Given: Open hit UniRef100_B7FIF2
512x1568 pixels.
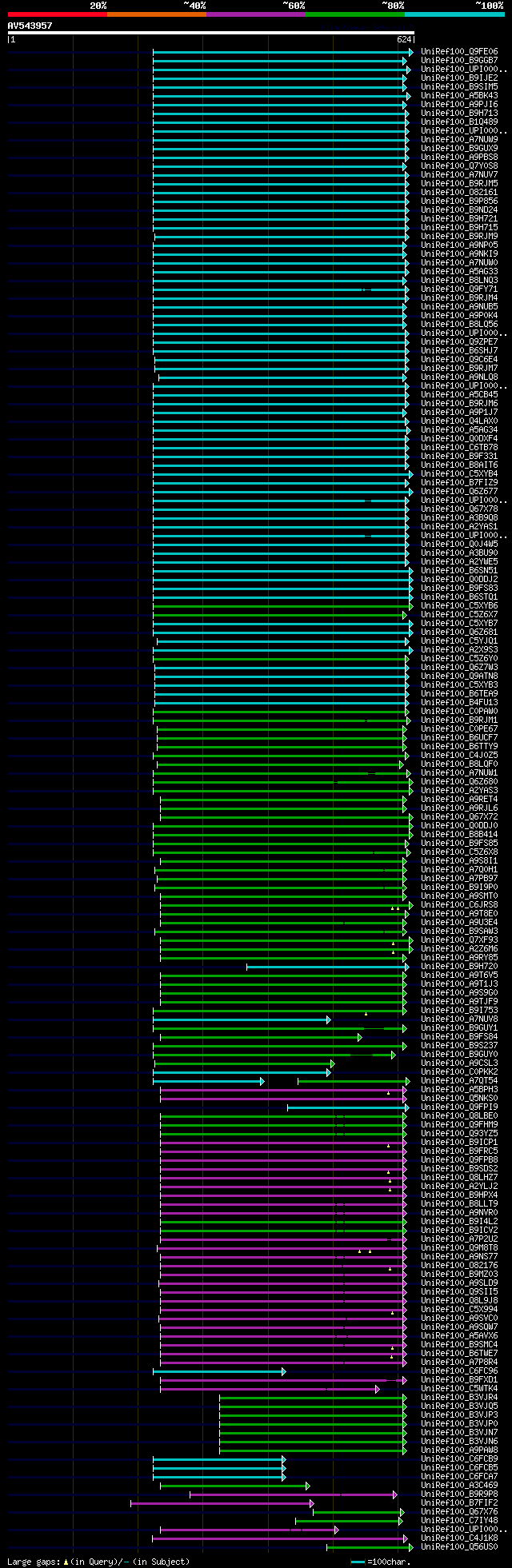Looking at the screenshot, I should (459, 1503).
